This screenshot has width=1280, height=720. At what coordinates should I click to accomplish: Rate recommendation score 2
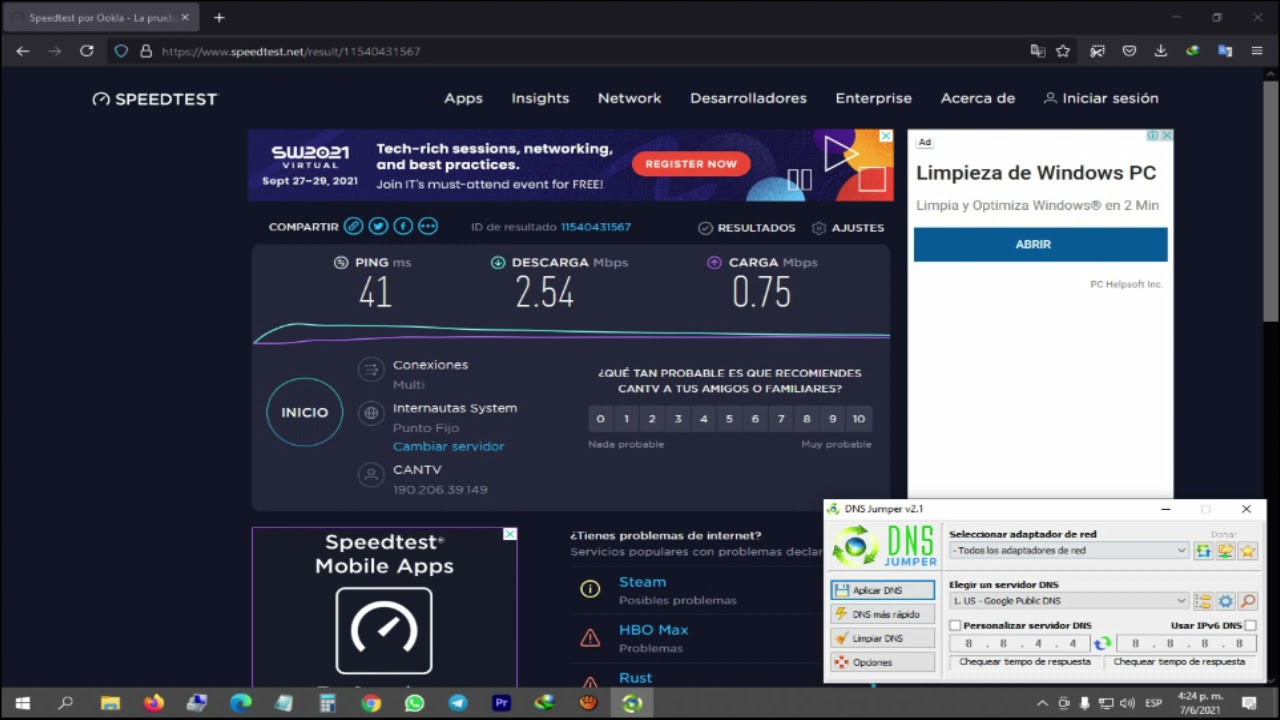click(x=652, y=419)
